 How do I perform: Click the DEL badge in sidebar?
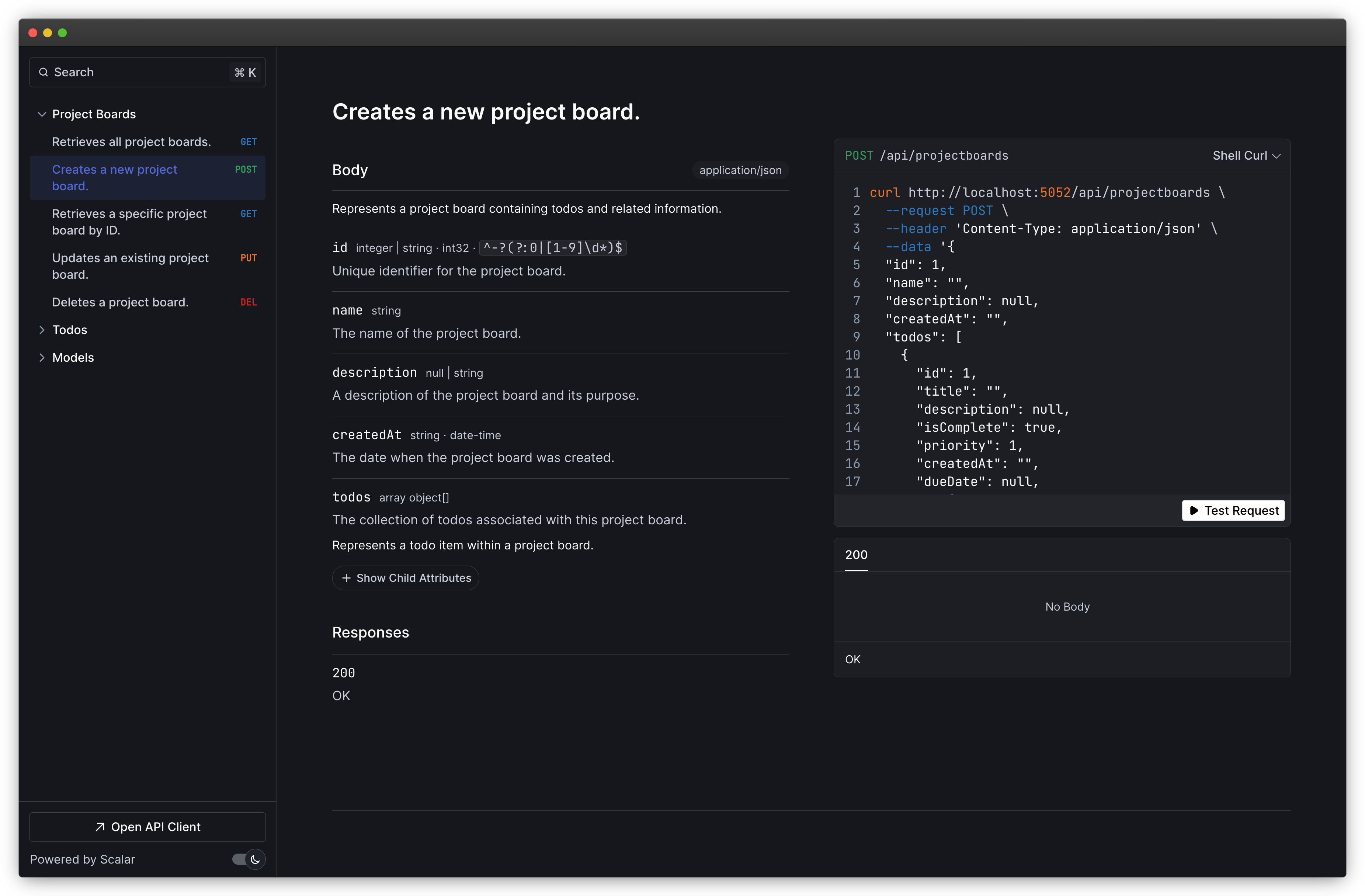249,302
